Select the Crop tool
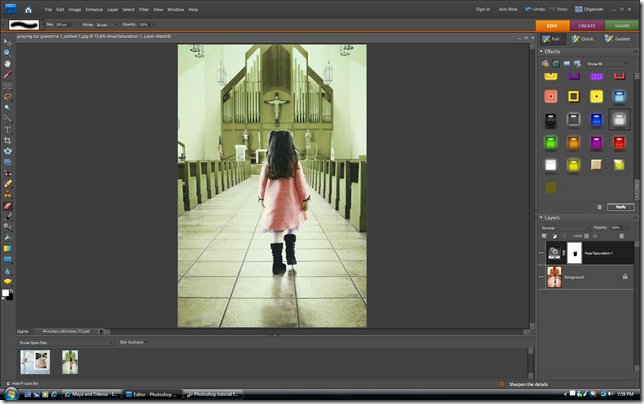 tap(7, 140)
